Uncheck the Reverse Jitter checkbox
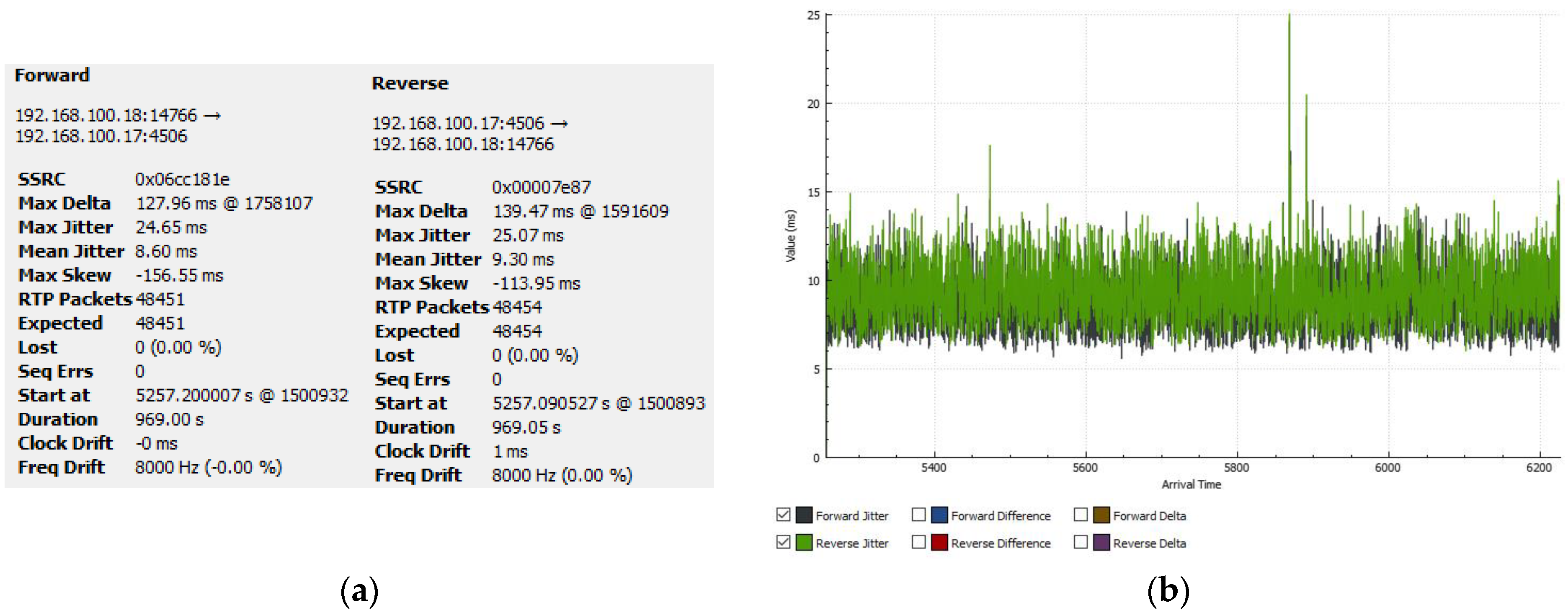 coord(783,542)
